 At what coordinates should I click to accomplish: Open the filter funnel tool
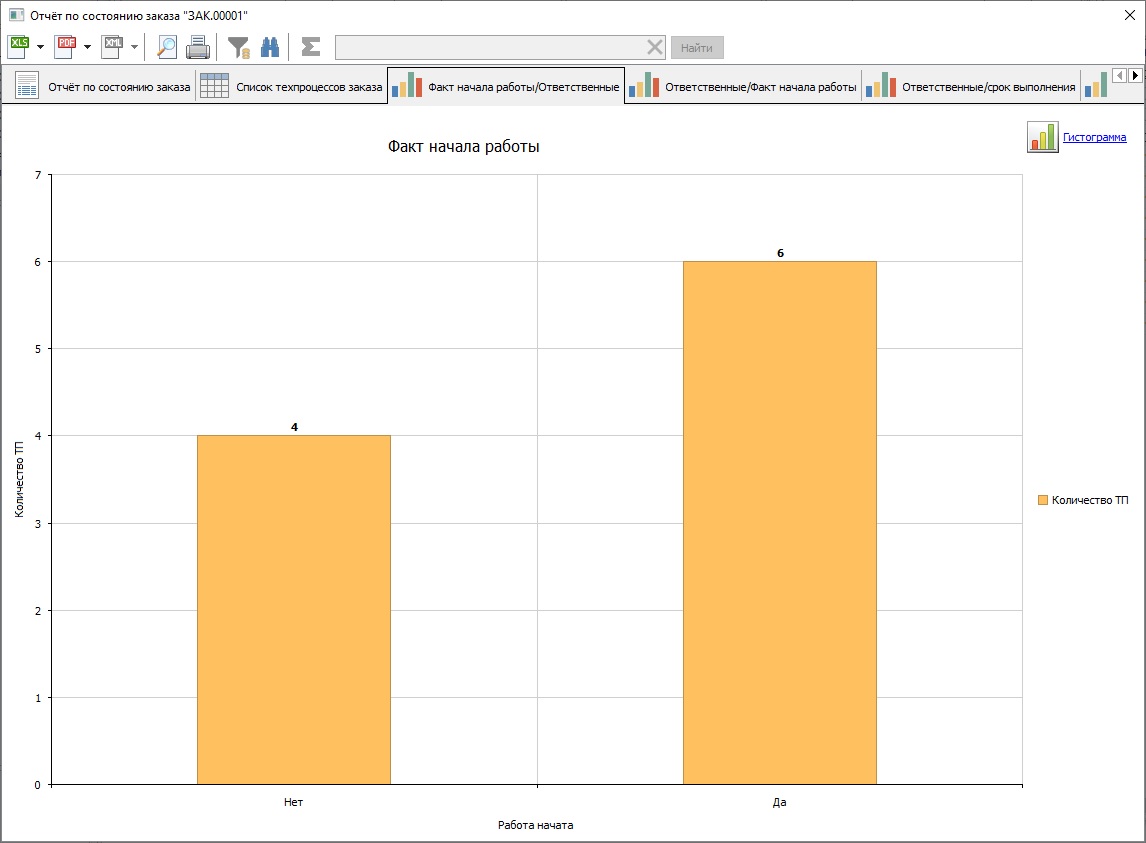coord(238,46)
